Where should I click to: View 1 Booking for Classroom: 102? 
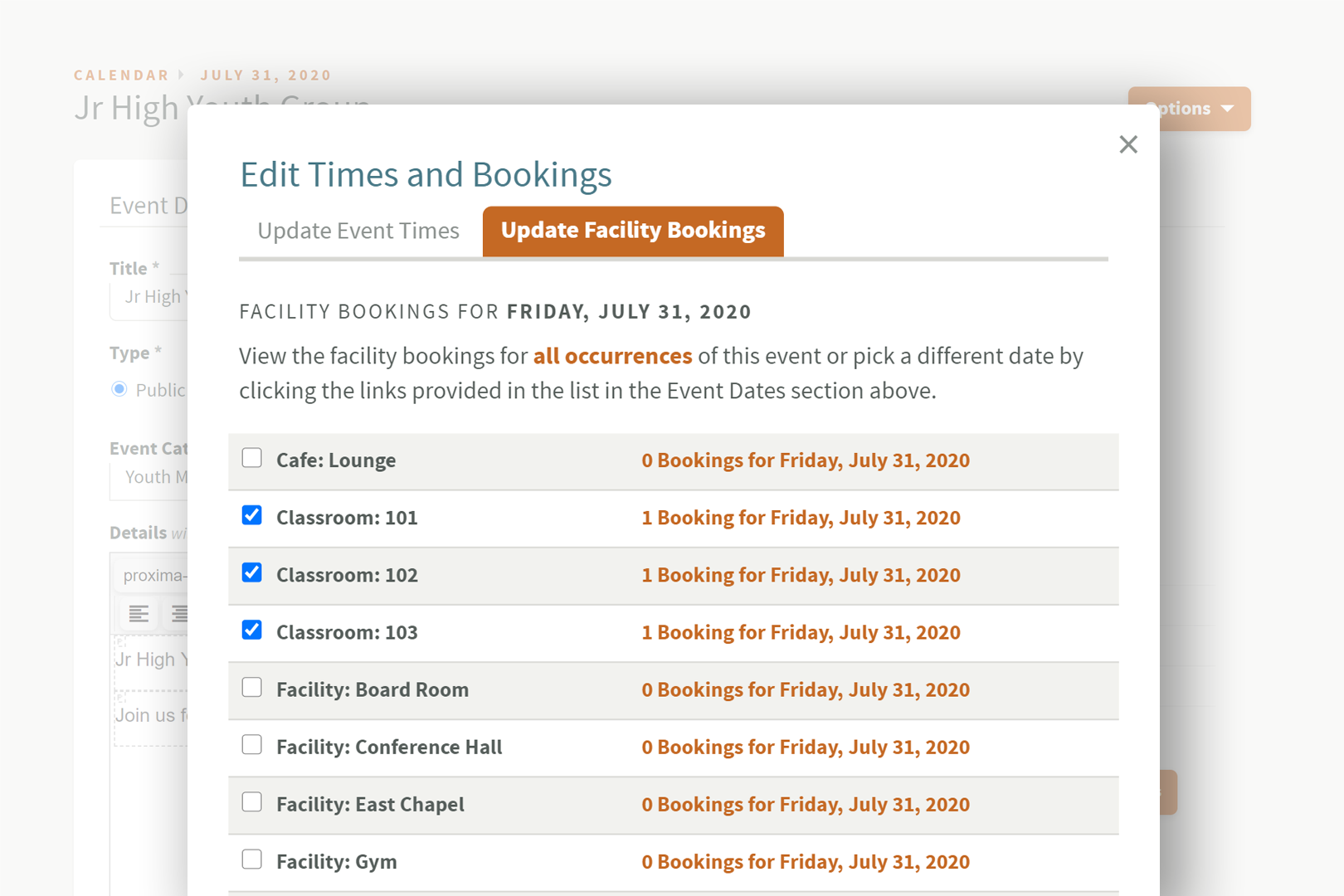point(801,574)
